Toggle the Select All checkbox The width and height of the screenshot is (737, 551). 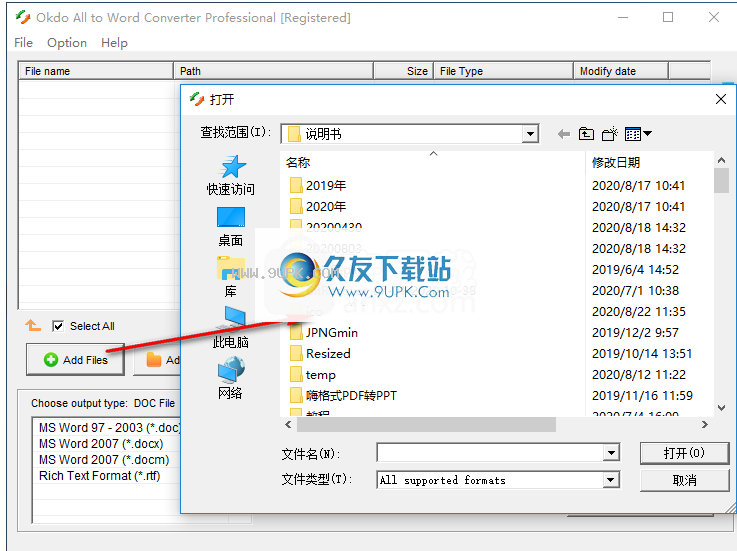58,326
